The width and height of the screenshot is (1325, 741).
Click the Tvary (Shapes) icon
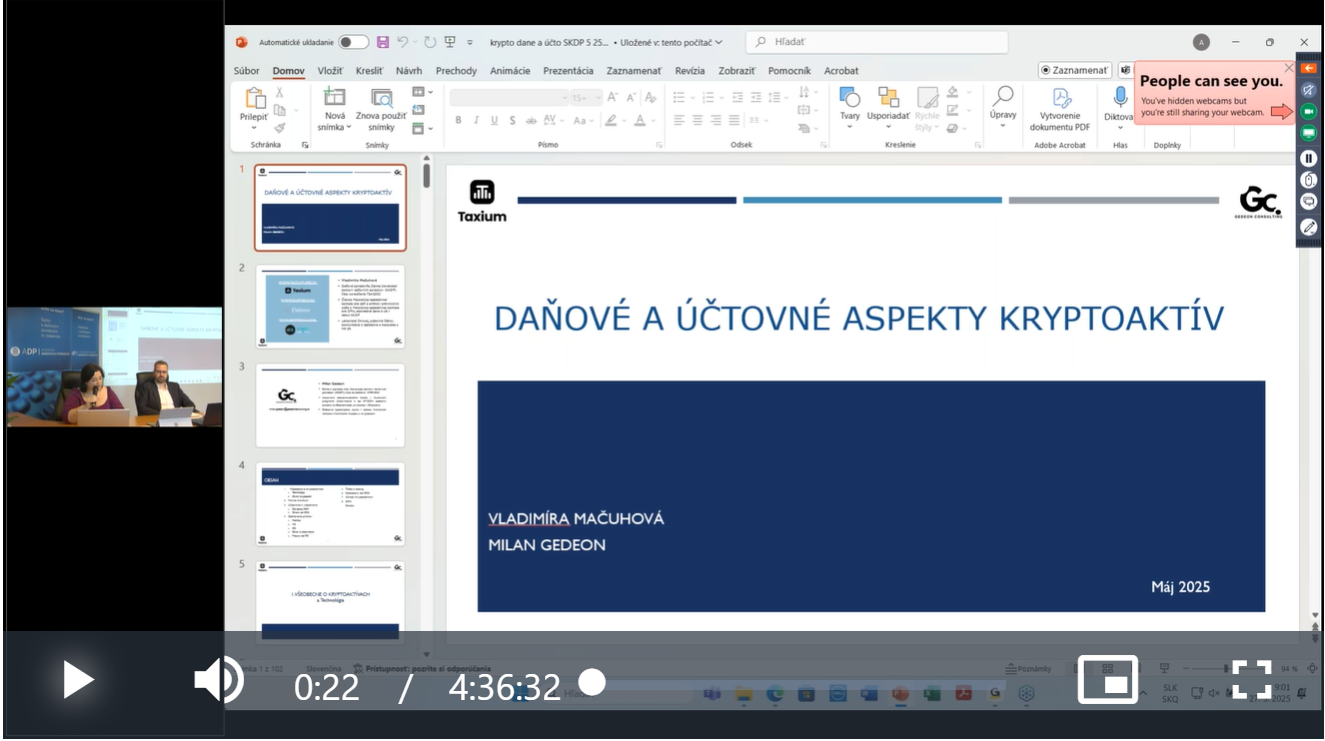(x=850, y=97)
